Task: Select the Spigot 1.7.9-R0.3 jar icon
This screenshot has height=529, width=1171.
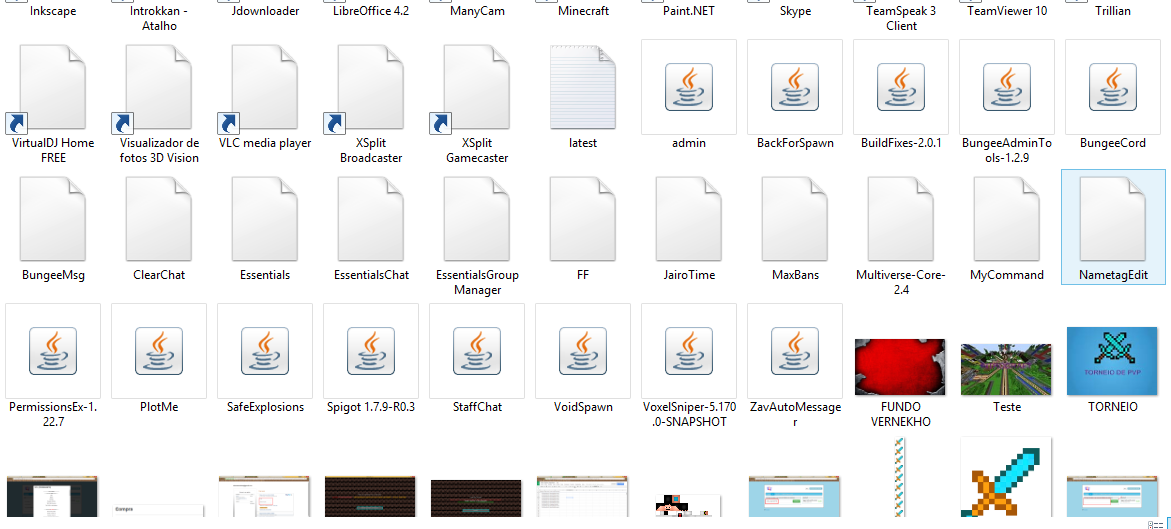Action: tap(370, 351)
